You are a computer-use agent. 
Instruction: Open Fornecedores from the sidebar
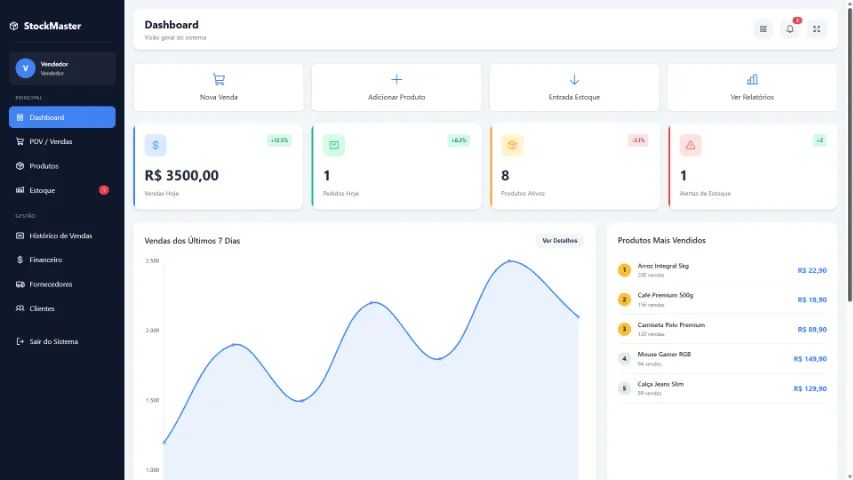tap(62, 284)
